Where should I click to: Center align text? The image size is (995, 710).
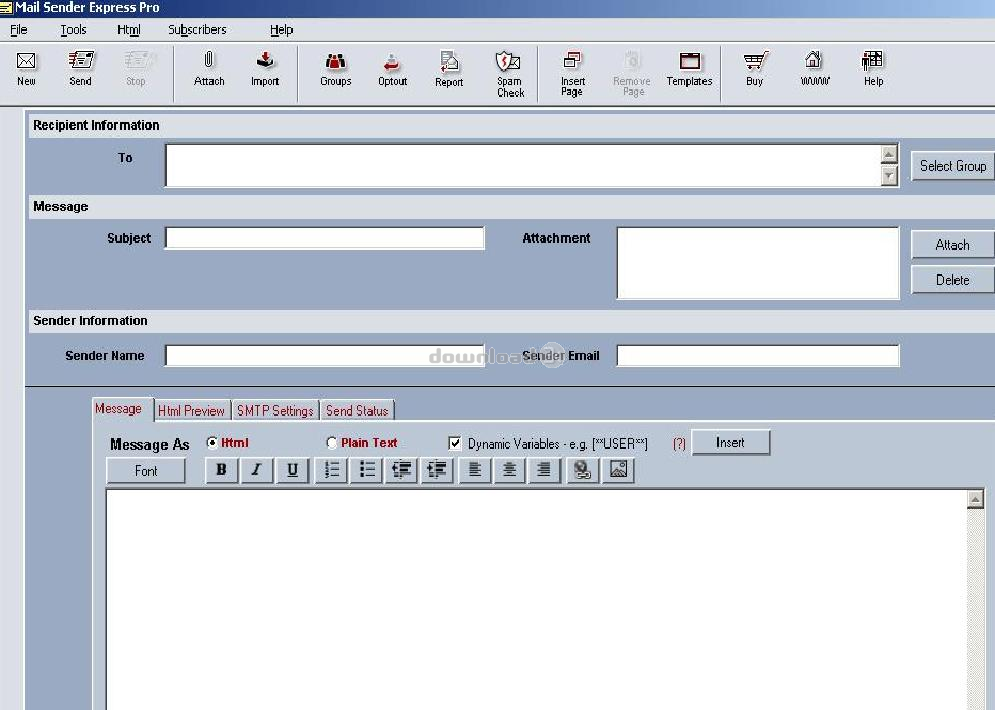[510, 470]
